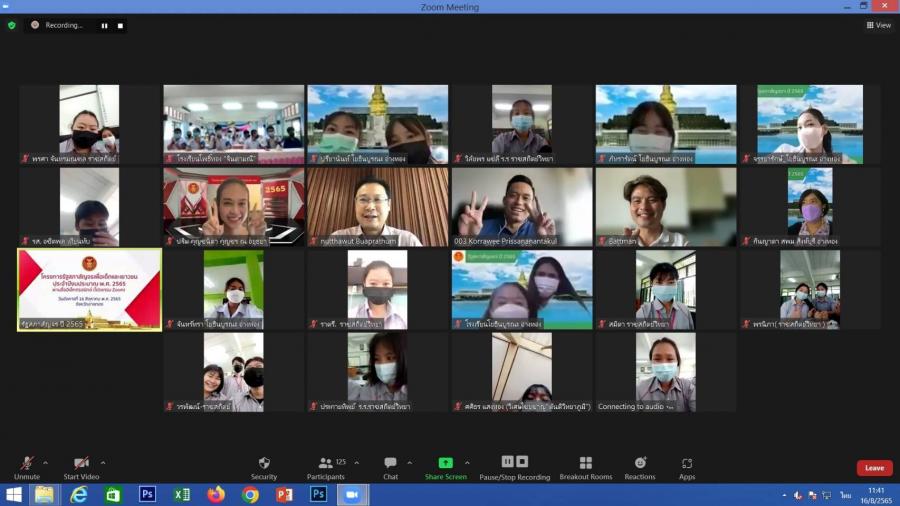Open the View layout menu
Viewport: 900px width, 506px height.
[878, 25]
